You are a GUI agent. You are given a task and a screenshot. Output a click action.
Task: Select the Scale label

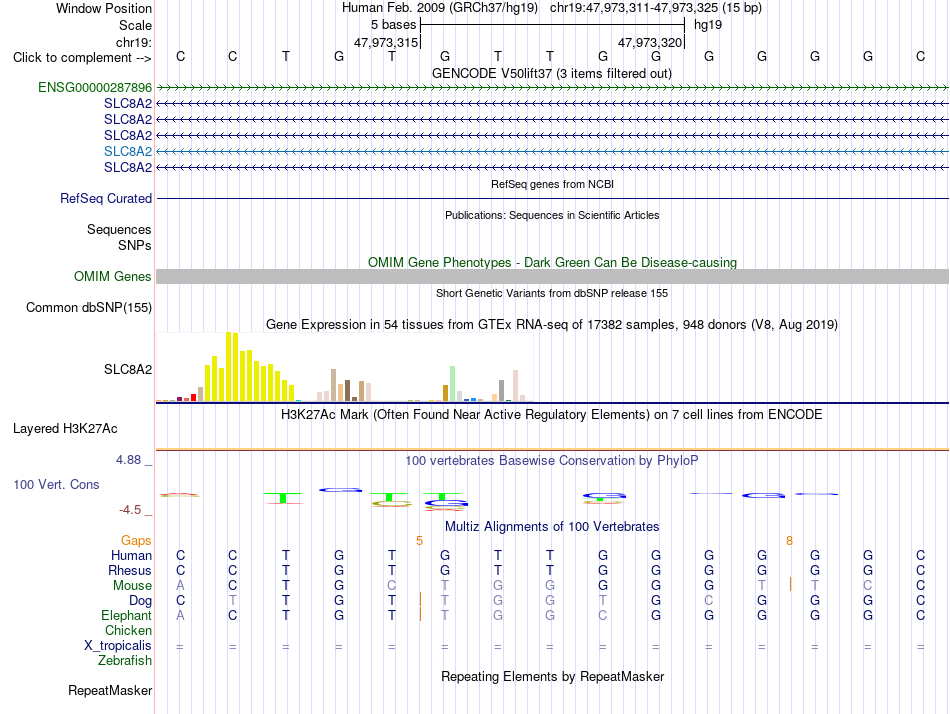135,25
